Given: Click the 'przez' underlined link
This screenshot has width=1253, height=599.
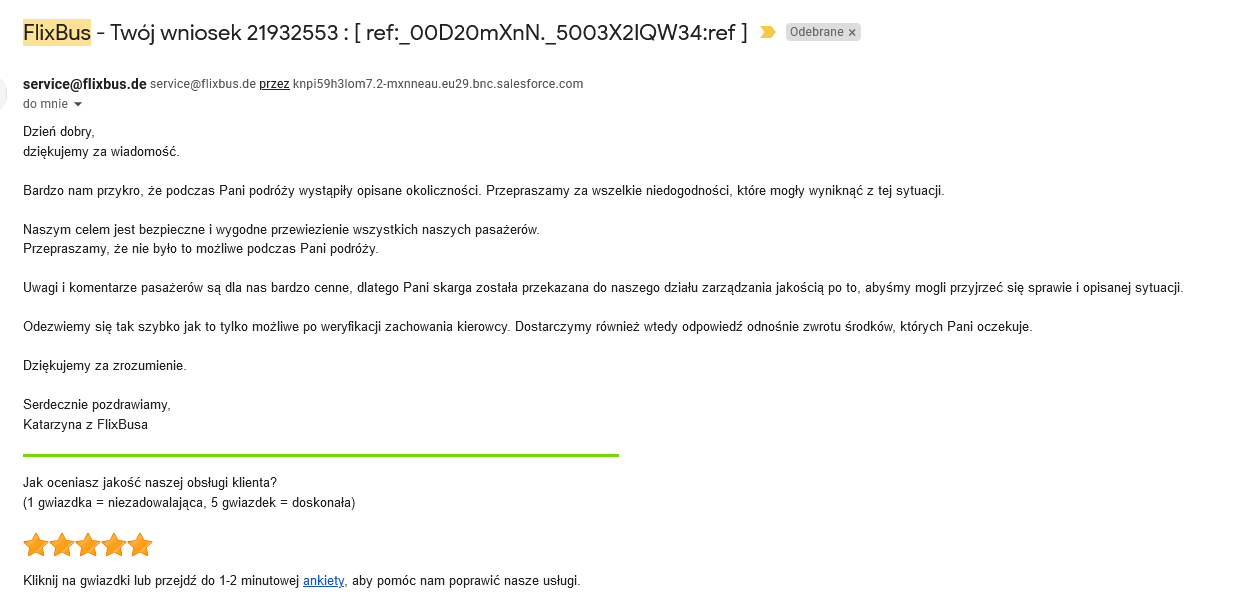Looking at the screenshot, I should [274, 84].
